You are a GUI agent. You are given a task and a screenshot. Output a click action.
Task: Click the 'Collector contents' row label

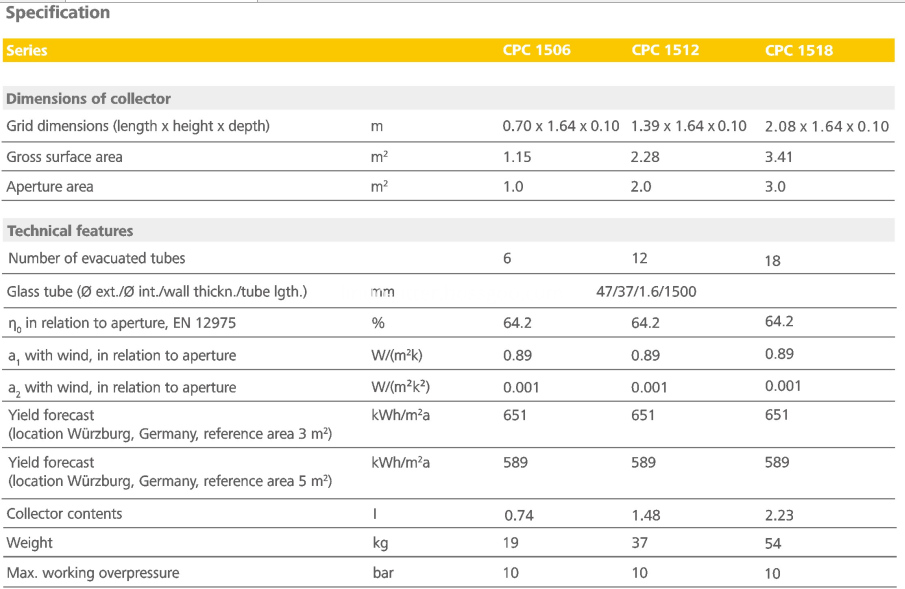click(64, 514)
